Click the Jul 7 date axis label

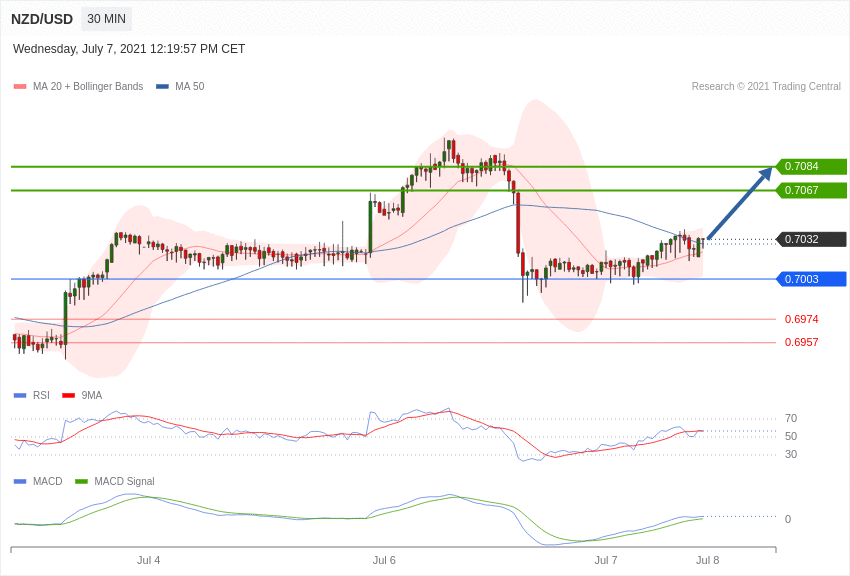[x=606, y=560]
